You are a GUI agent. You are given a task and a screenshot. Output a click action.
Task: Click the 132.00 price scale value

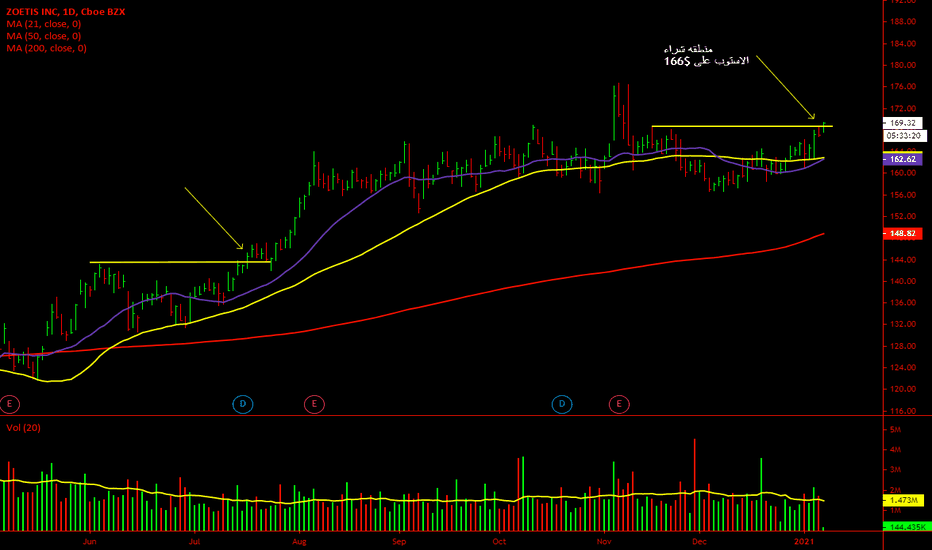tap(903, 324)
